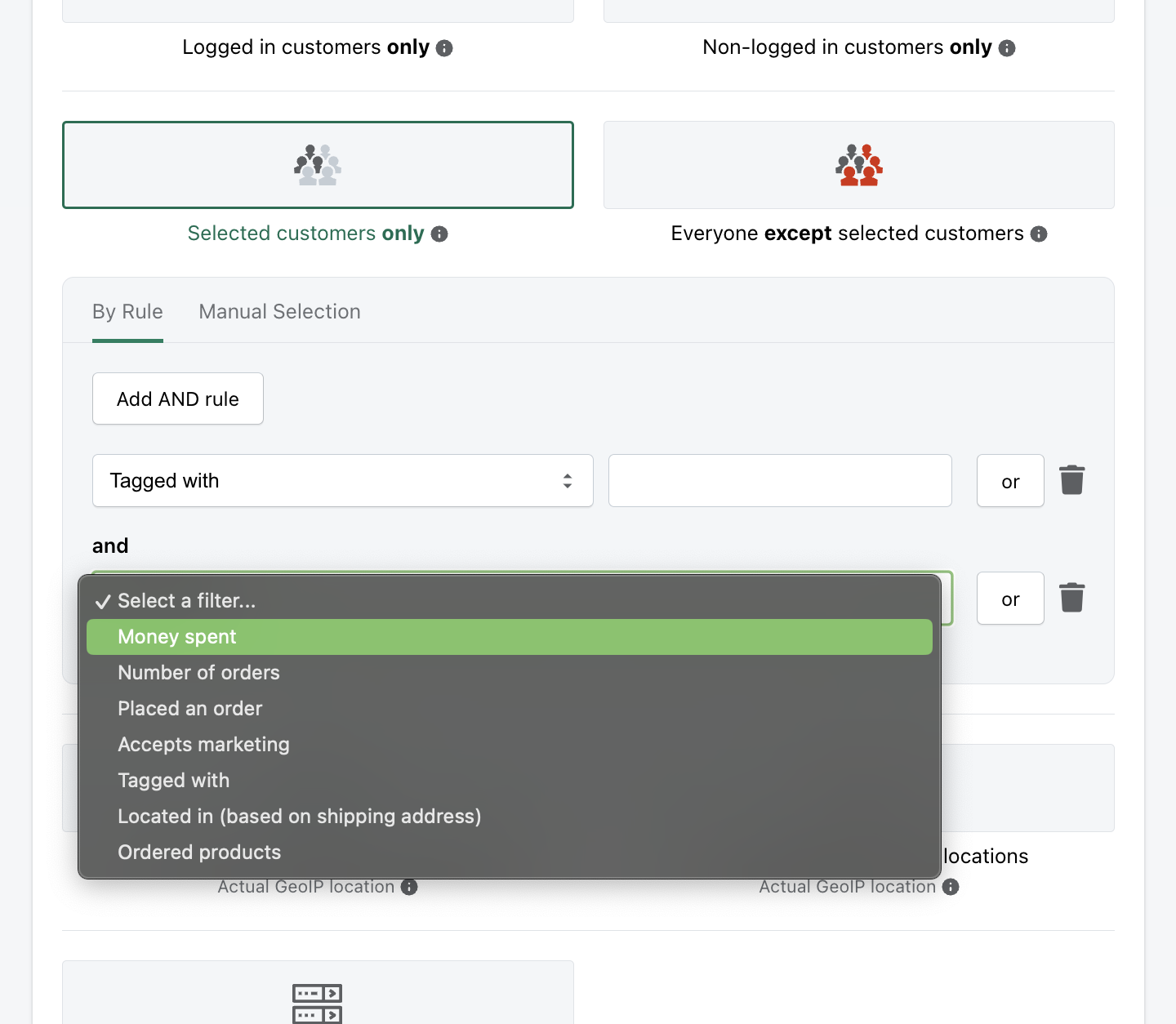Screen dimensions: 1176x1024
Task: Click the or button in second rule row
Action: 1010,599
